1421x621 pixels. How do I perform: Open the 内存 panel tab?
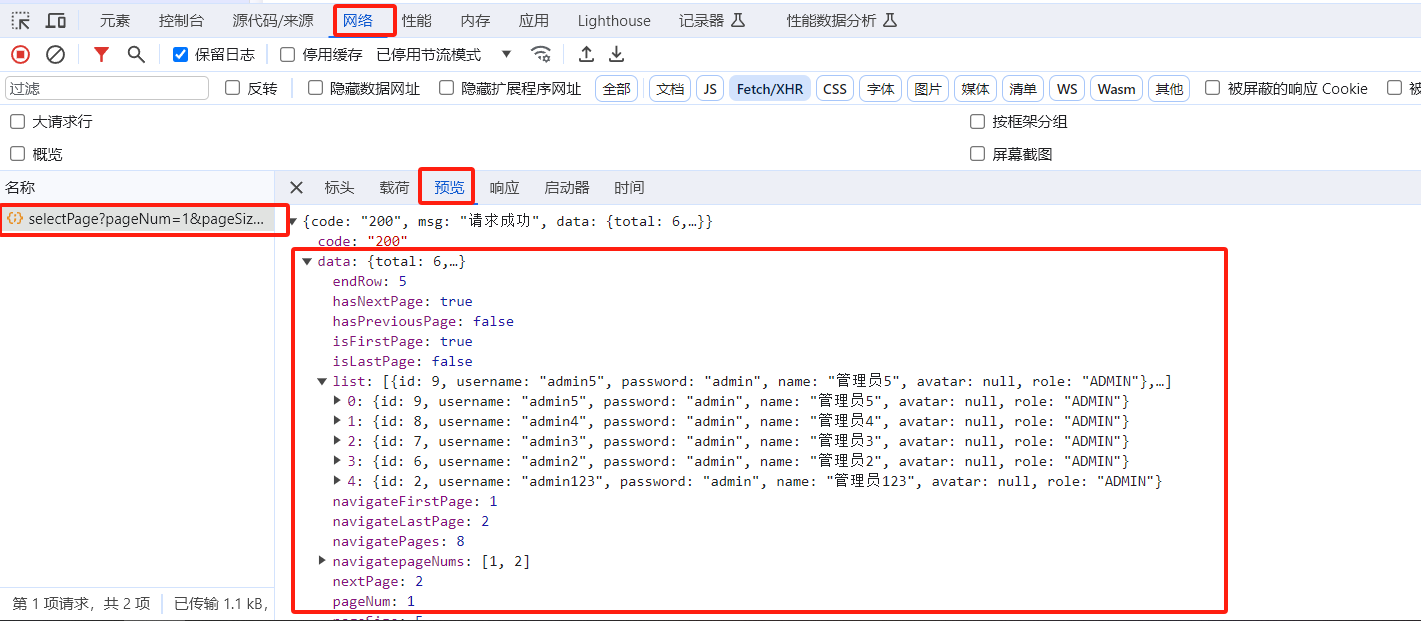click(x=475, y=20)
